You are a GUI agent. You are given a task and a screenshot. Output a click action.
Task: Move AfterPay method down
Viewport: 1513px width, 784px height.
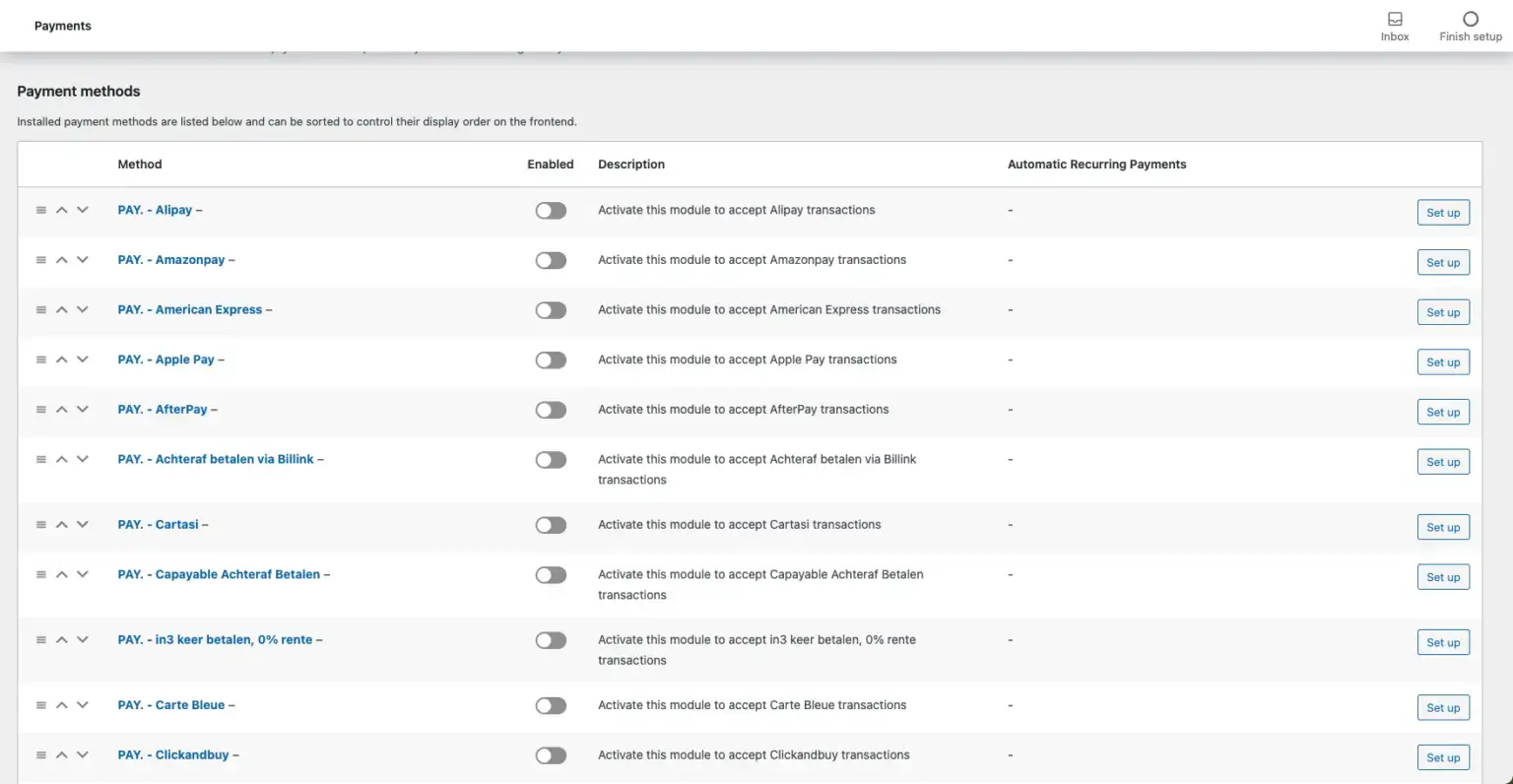(83, 409)
